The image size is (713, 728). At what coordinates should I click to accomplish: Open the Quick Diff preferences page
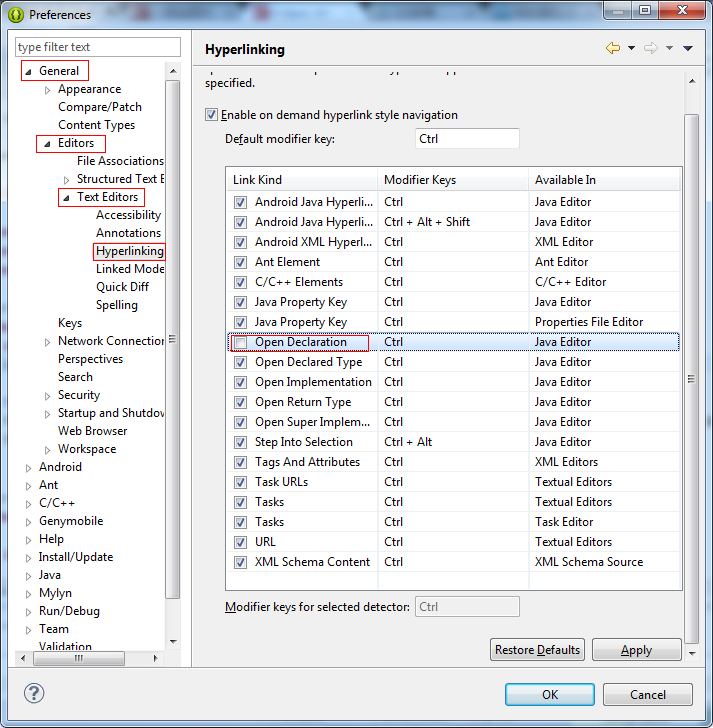click(122, 287)
